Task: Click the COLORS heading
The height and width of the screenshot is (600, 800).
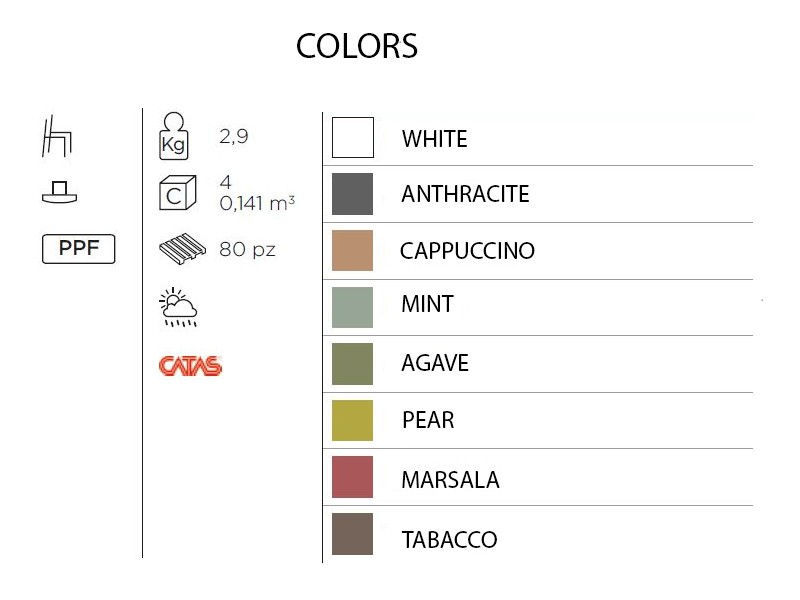Action: click(357, 46)
